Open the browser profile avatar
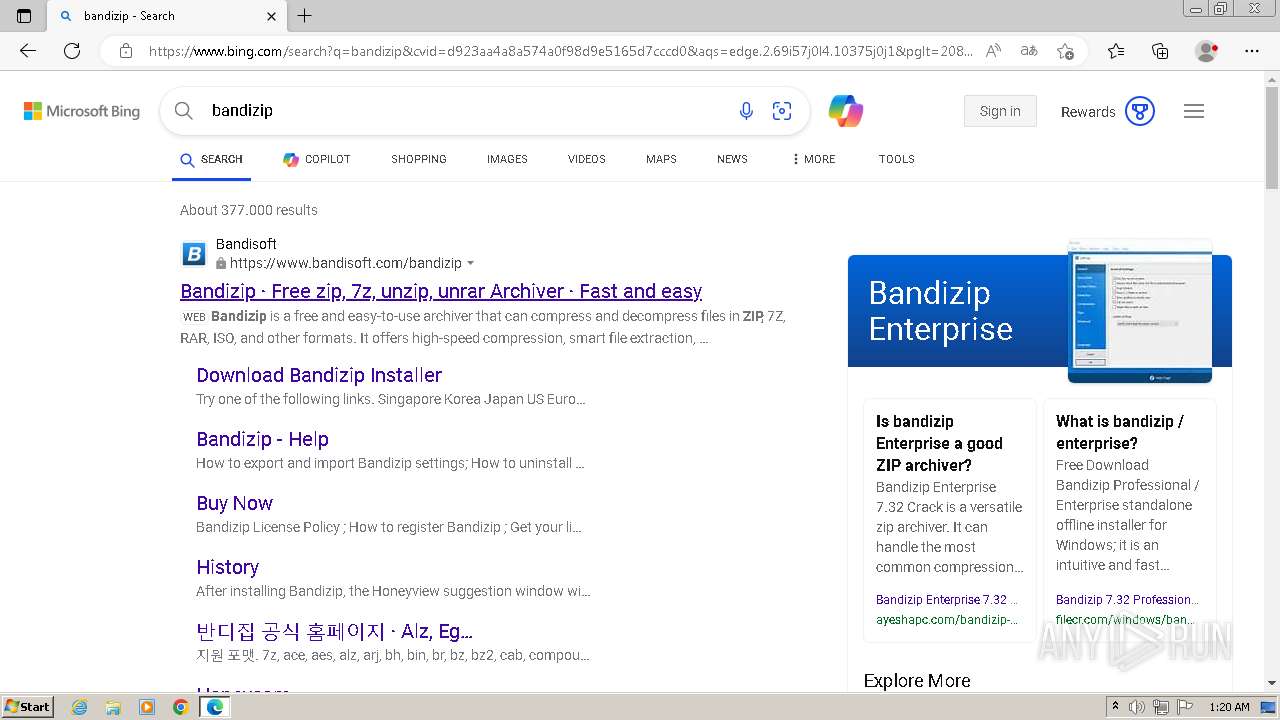 (x=1207, y=51)
